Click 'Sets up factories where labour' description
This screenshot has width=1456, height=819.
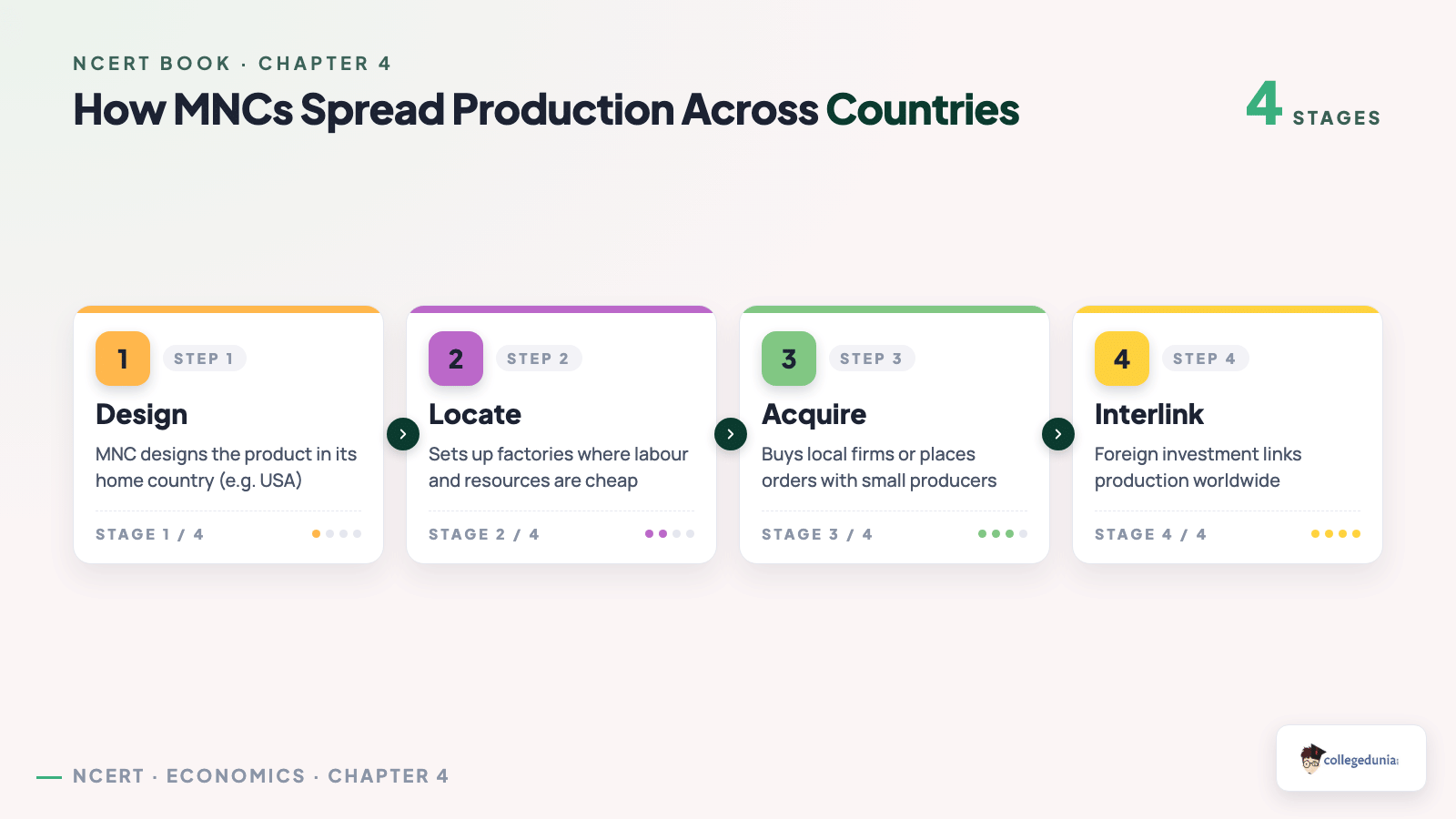click(558, 467)
